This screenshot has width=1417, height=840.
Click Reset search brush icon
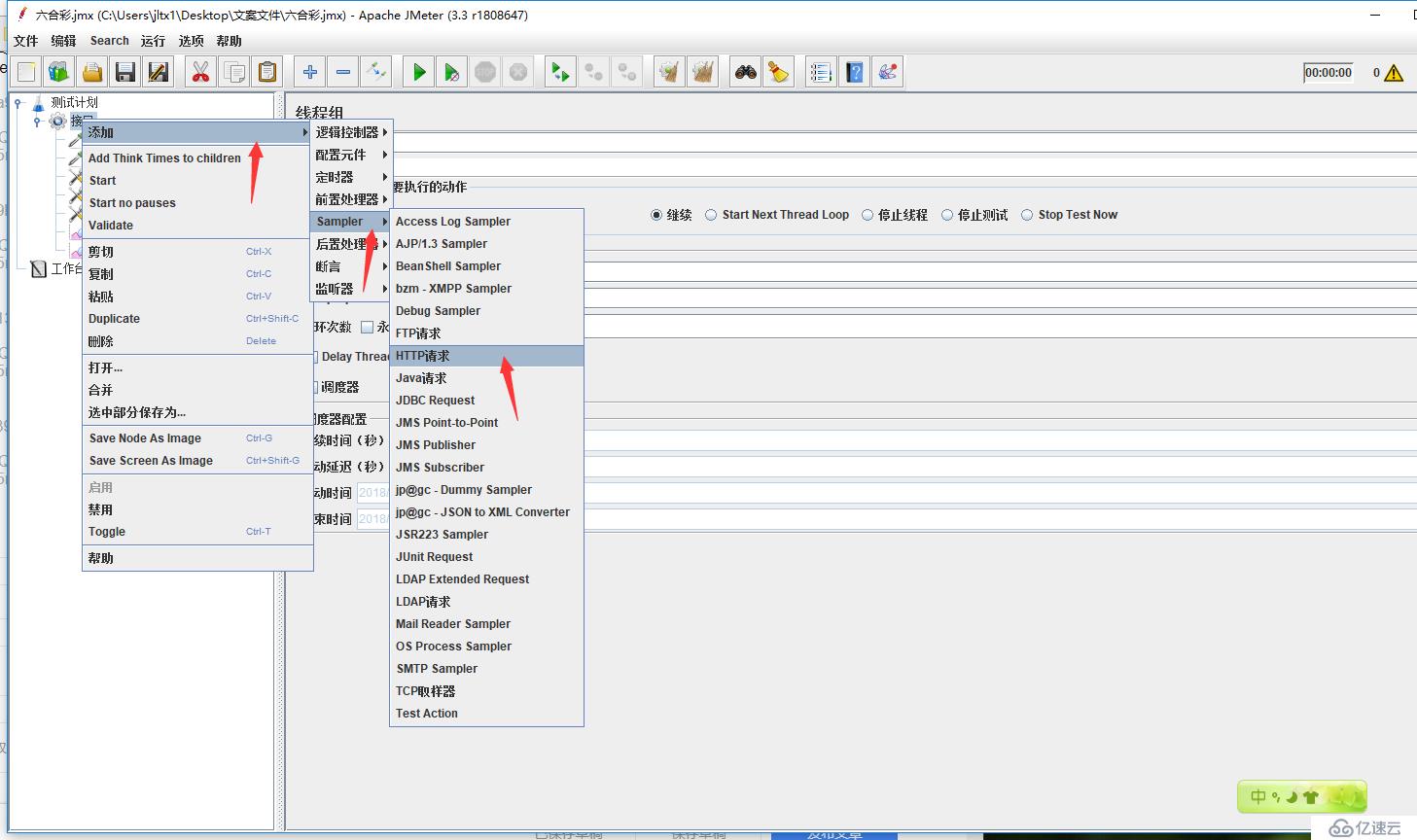pos(779,72)
